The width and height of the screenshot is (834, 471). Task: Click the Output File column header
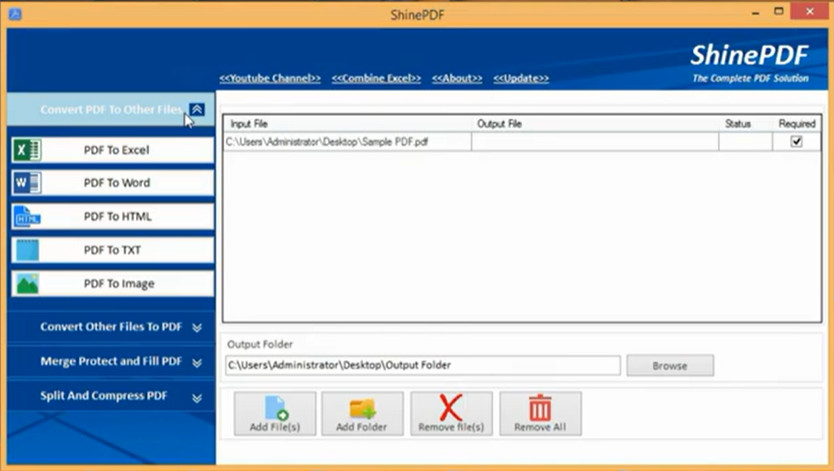[595, 124]
